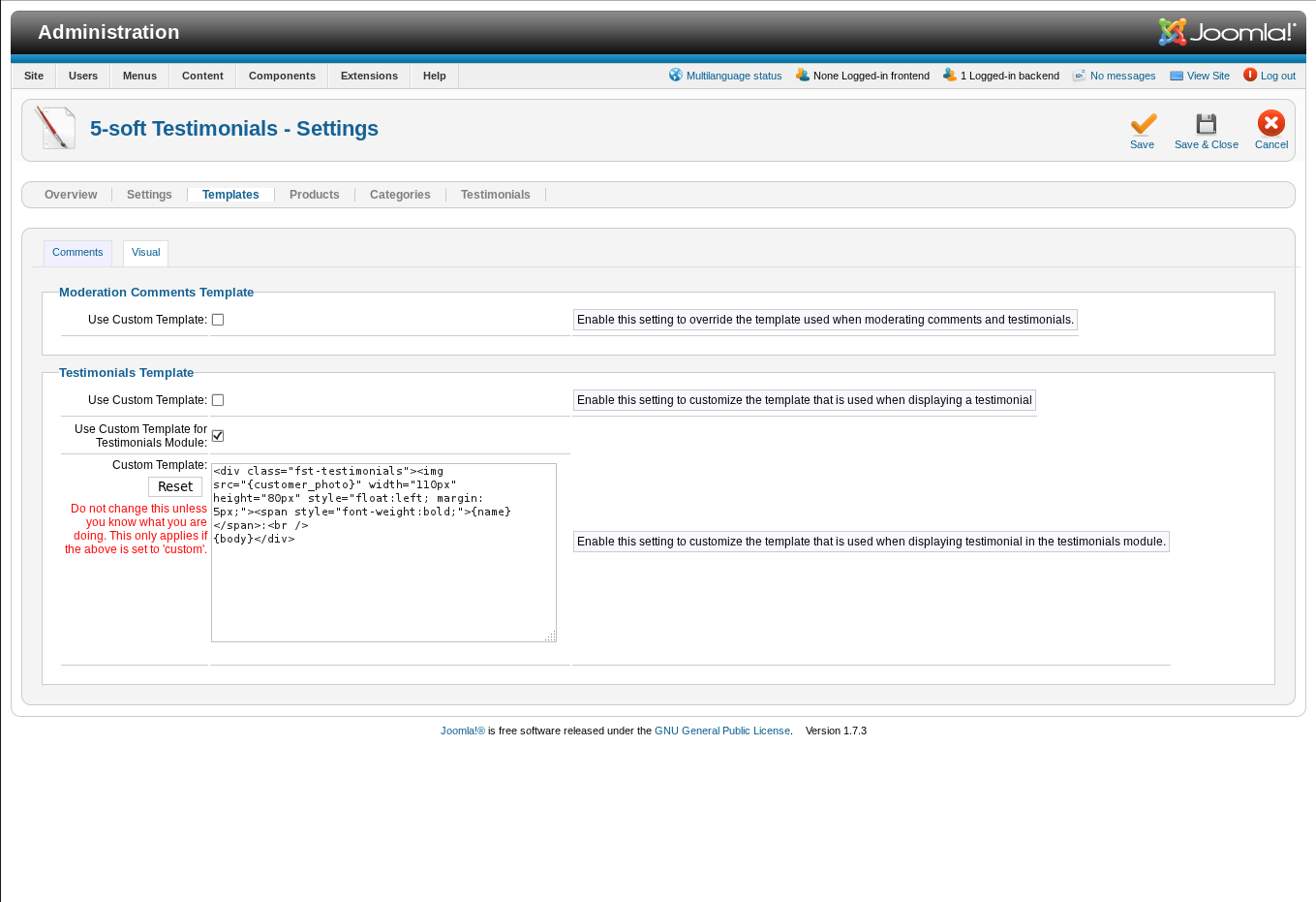Click the Settings page document icon
Viewport: 1316px width, 902px height.
[55, 128]
